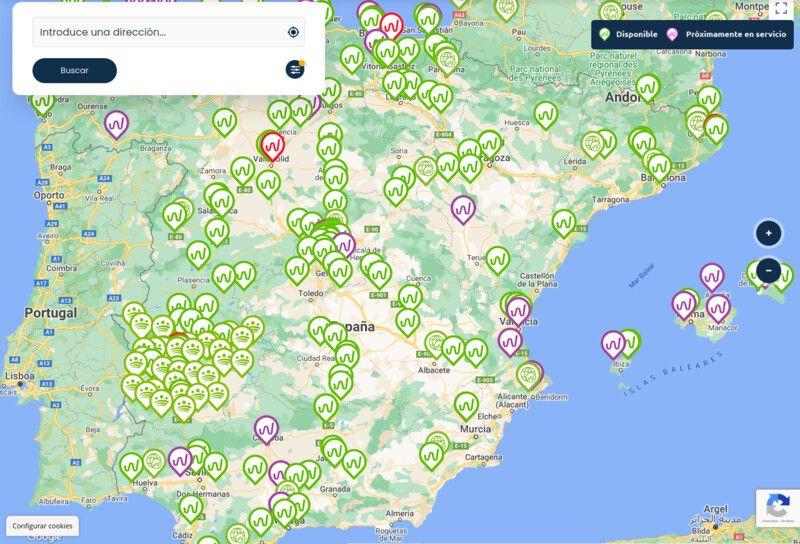Viewport: 800px width, 544px height.
Task: Click the Buscar button
Action: (74, 70)
